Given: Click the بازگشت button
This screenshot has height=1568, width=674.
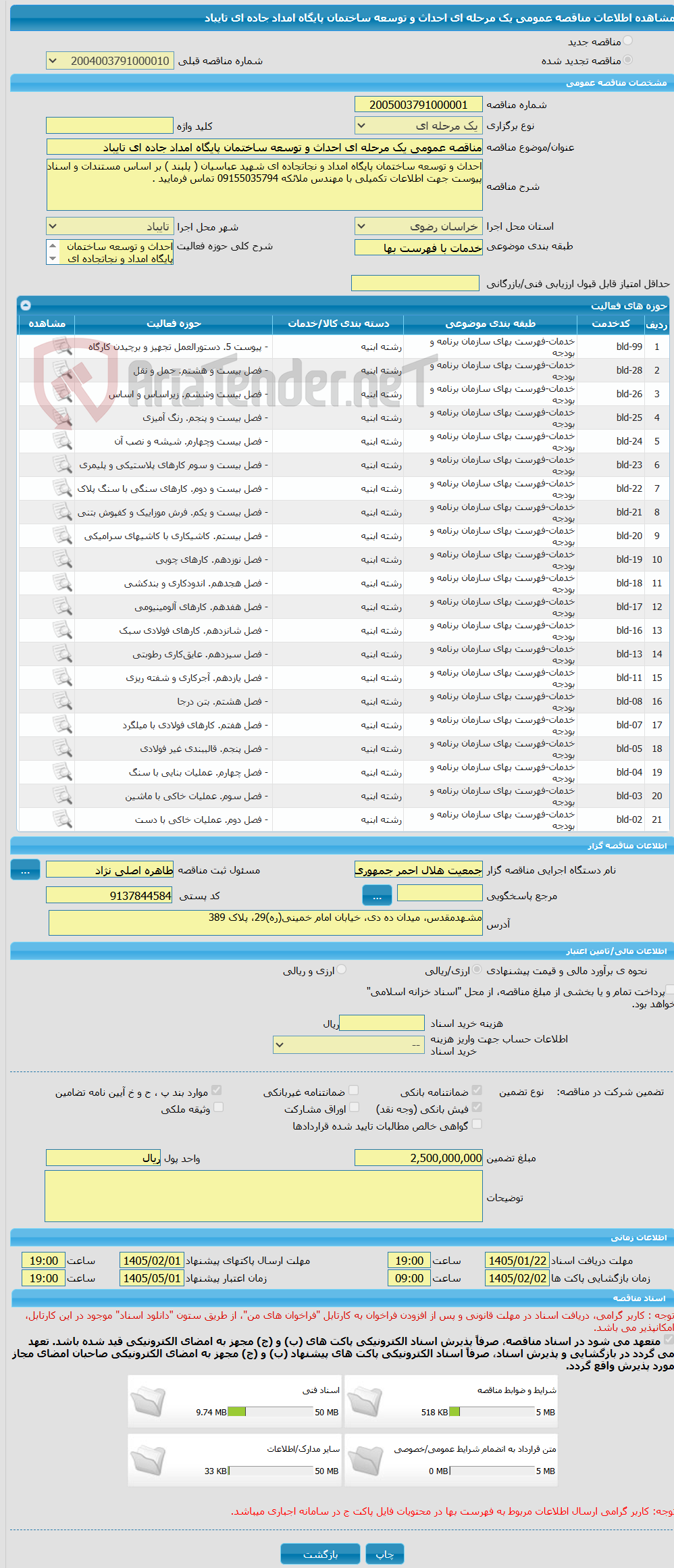Looking at the screenshot, I should [320, 1554].
